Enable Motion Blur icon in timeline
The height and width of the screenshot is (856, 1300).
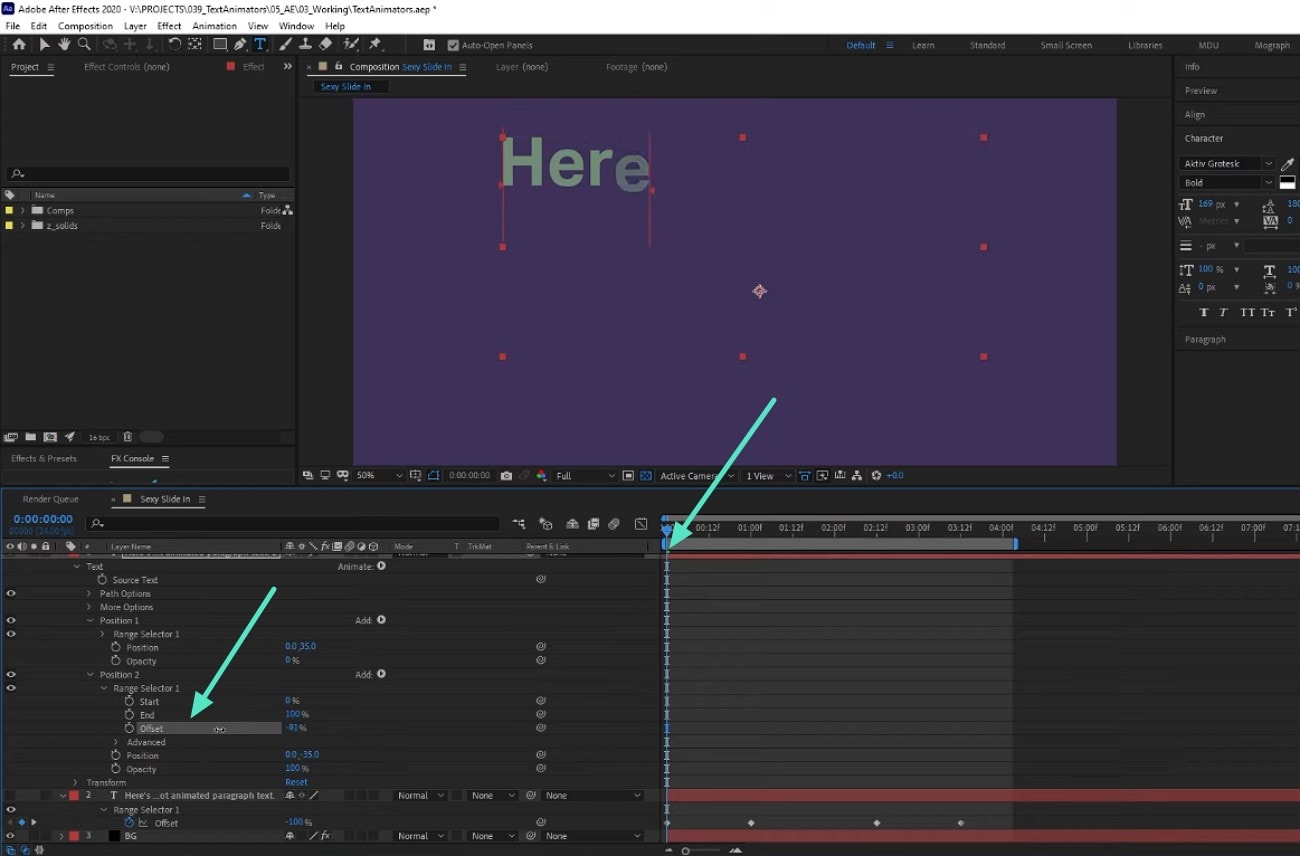pos(614,523)
